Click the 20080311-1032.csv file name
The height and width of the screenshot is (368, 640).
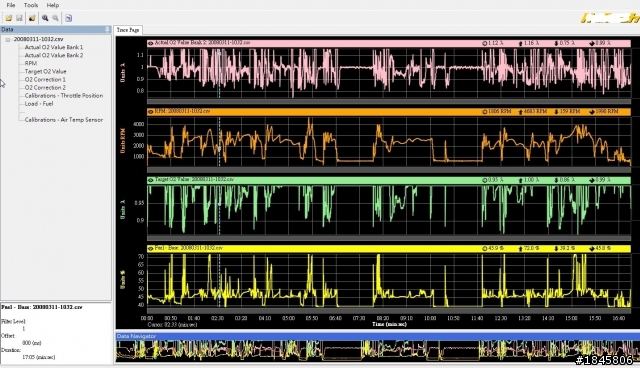tap(38, 39)
